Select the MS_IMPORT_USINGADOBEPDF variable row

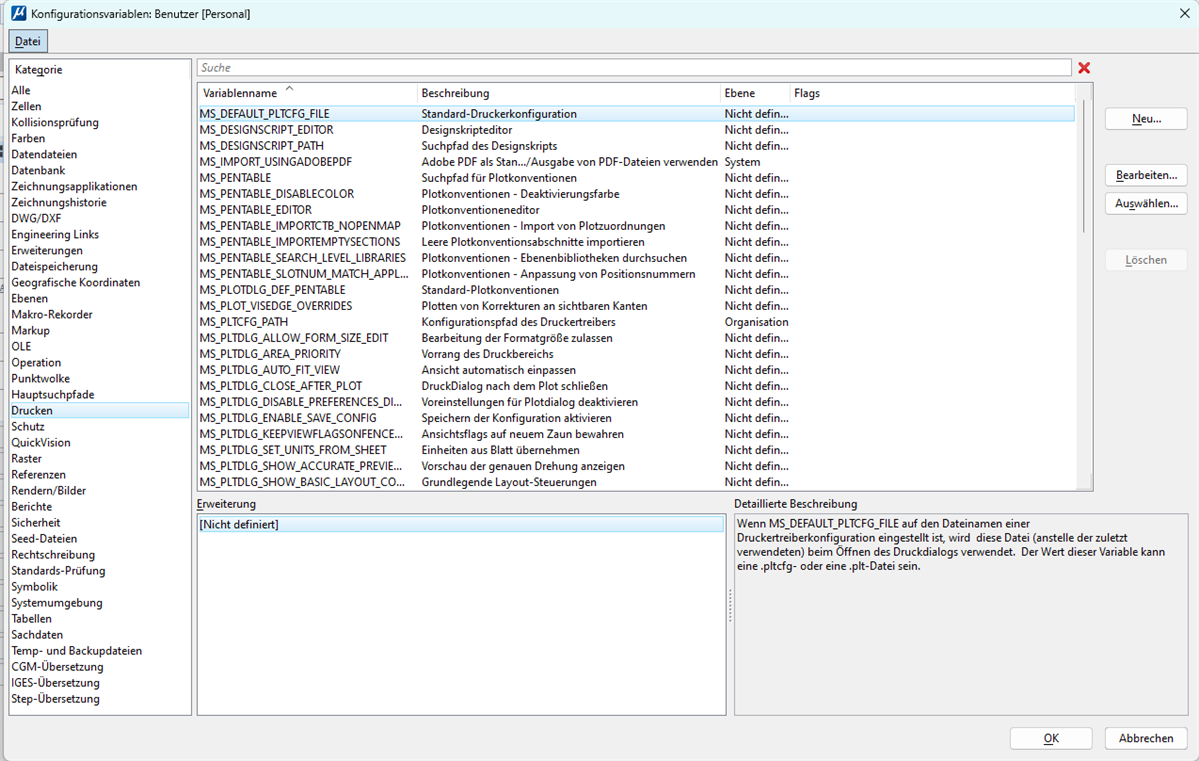point(275,162)
